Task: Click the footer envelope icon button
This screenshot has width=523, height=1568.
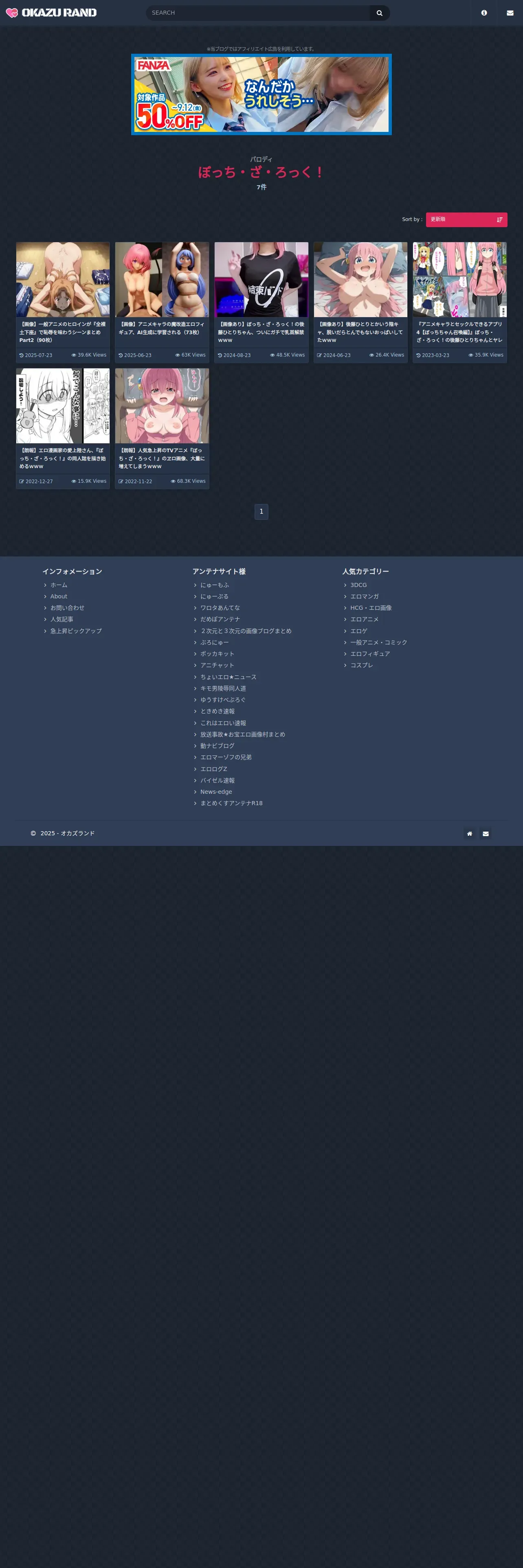Action: [485, 833]
